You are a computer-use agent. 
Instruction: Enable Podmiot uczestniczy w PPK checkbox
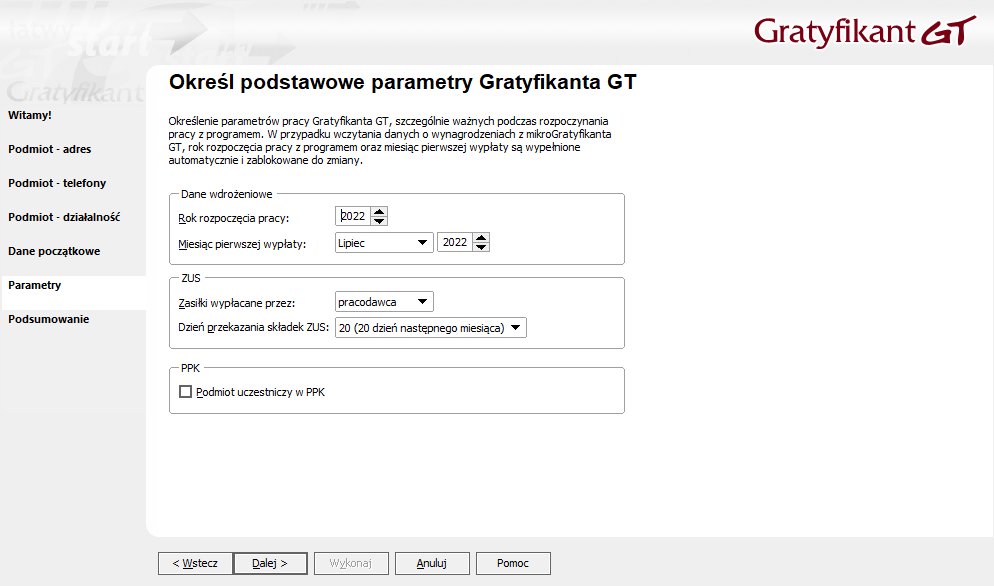(186, 392)
